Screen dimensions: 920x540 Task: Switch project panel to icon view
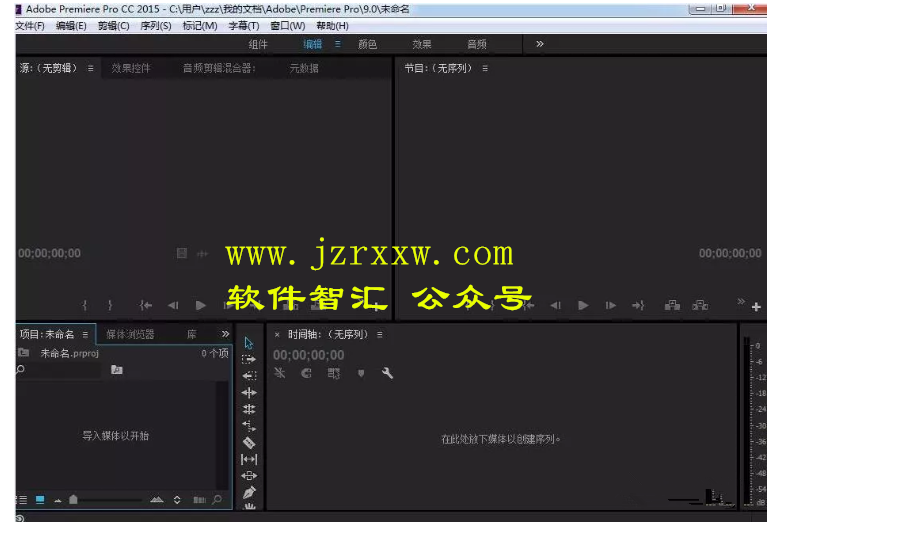click(x=40, y=500)
